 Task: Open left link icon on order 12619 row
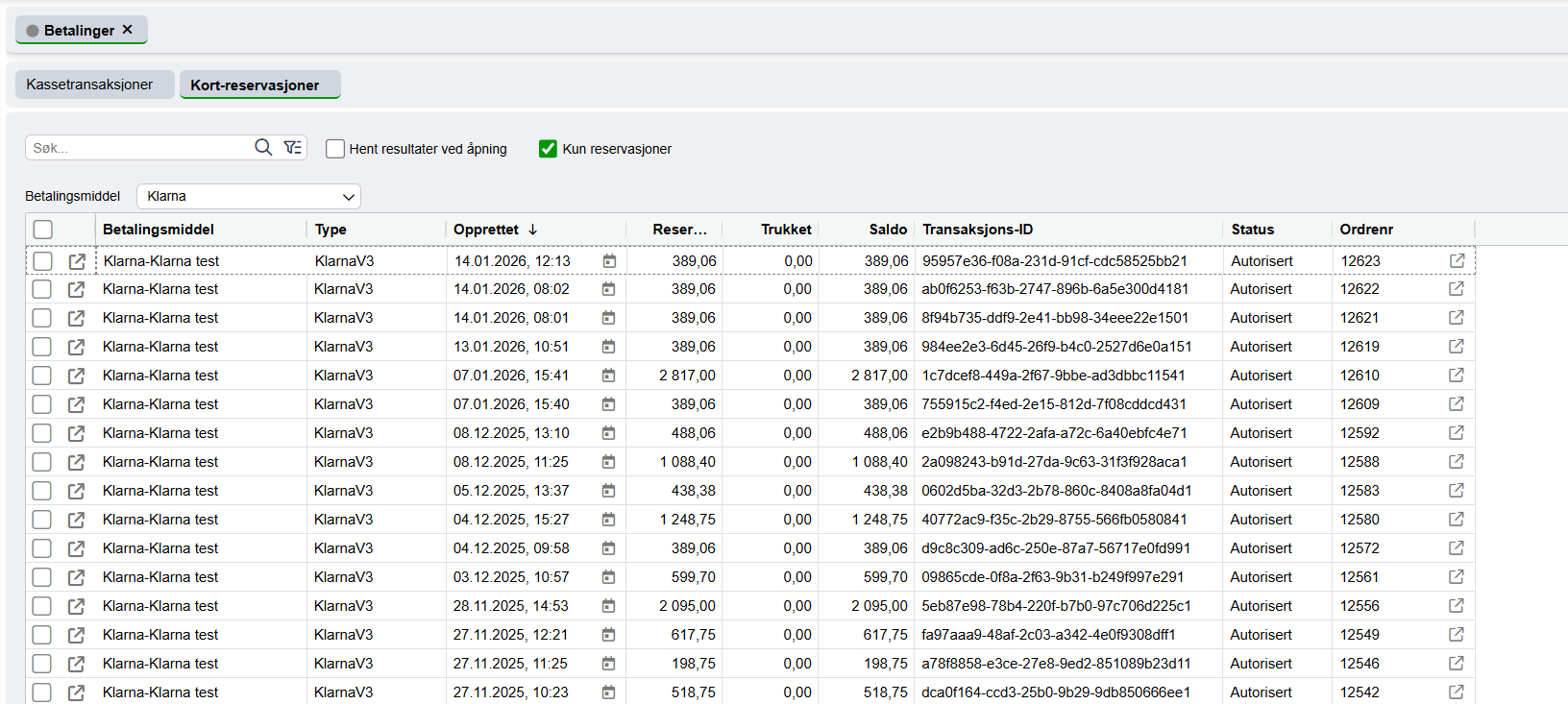[76, 347]
